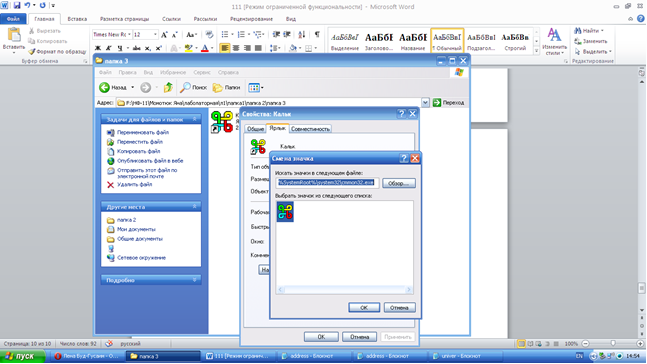This screenshot has height=364, width=647.
Task: Click the Переход go button
Action: pos(449,102)
